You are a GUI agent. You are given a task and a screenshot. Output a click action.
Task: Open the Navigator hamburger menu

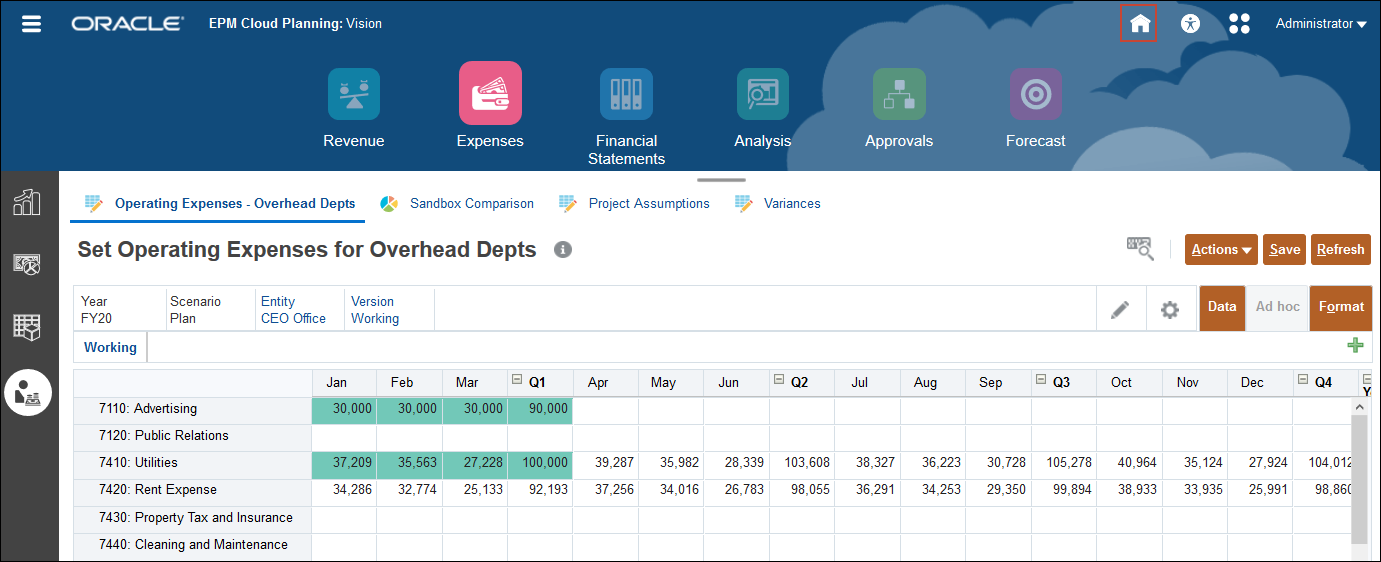click(31, 24)
